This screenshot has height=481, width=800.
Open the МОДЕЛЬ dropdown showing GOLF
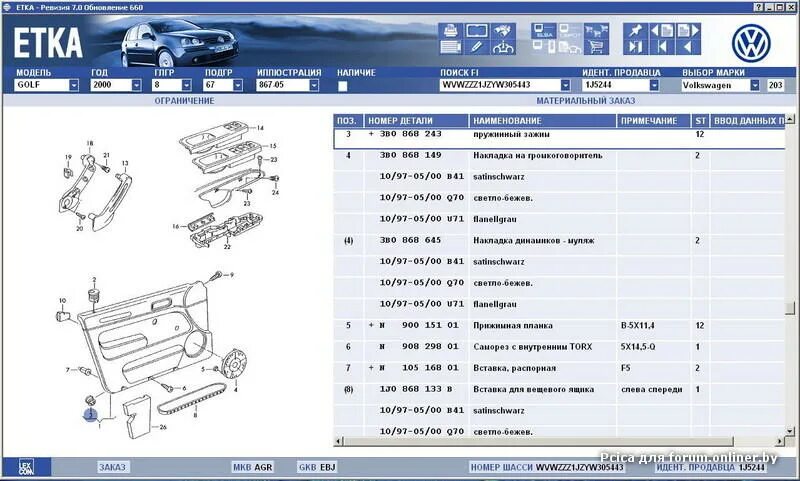coord(74,85)
